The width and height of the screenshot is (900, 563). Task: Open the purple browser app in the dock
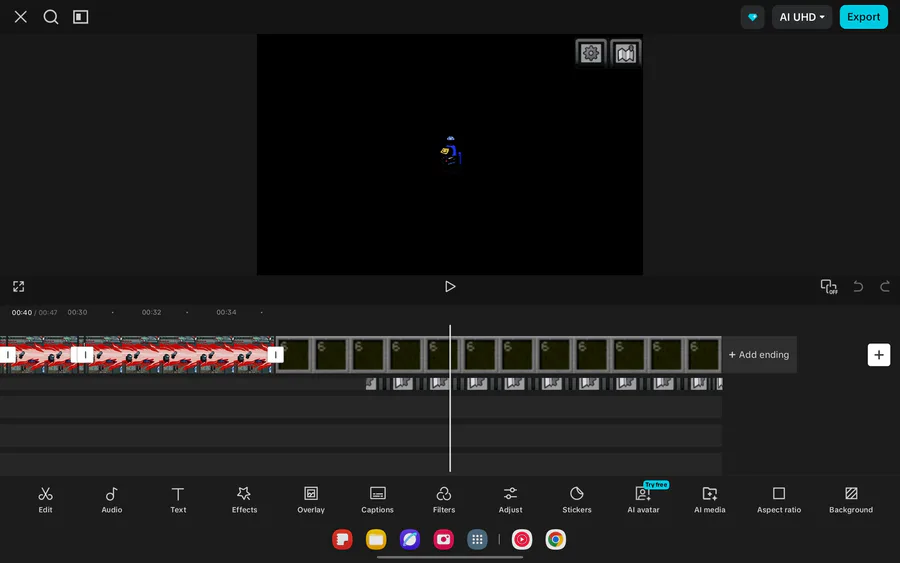410,539
